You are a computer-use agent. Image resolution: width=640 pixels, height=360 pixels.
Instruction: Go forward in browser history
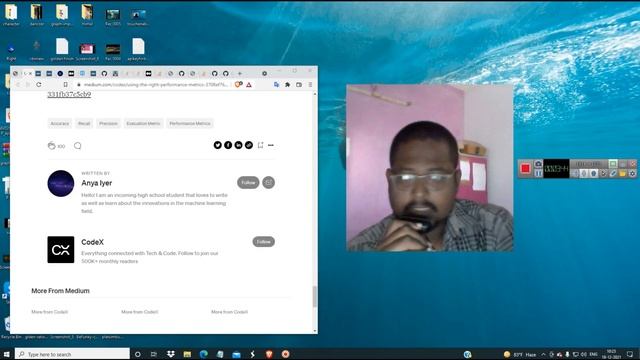tap(28, 84)
